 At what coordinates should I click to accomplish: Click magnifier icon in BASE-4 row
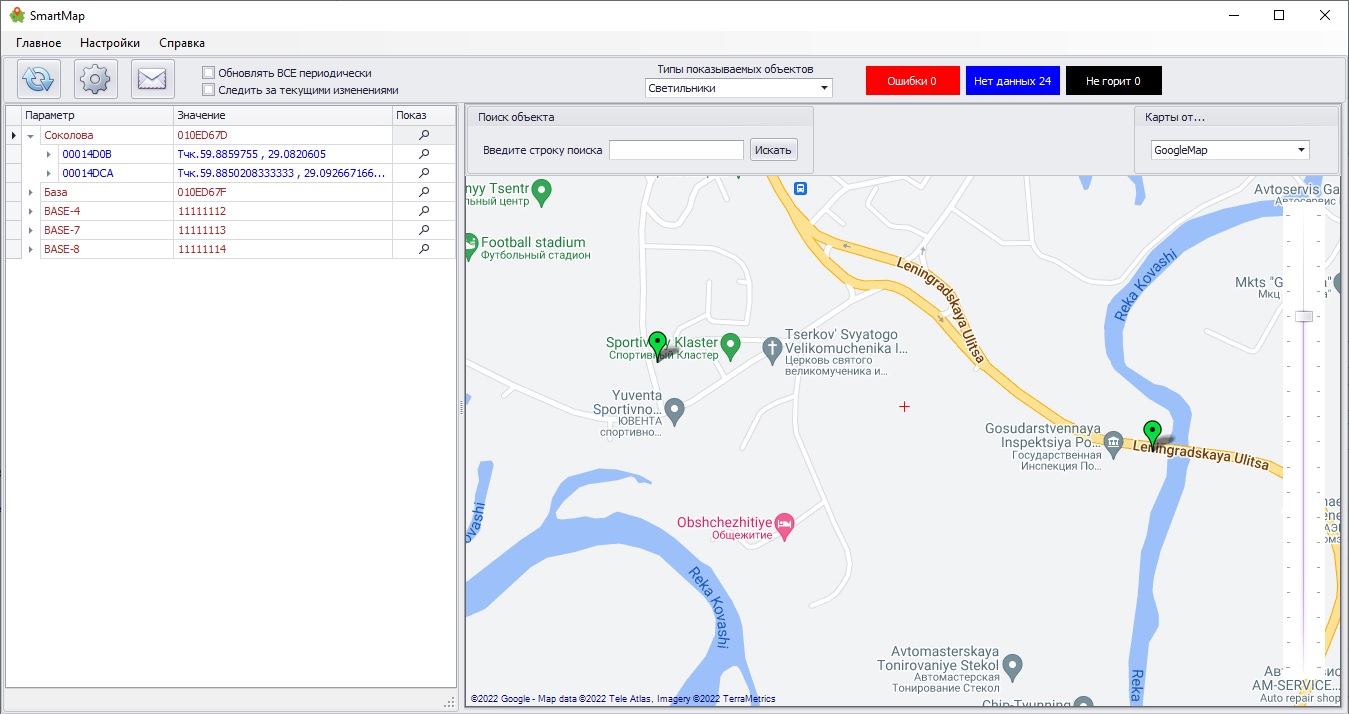424,211
